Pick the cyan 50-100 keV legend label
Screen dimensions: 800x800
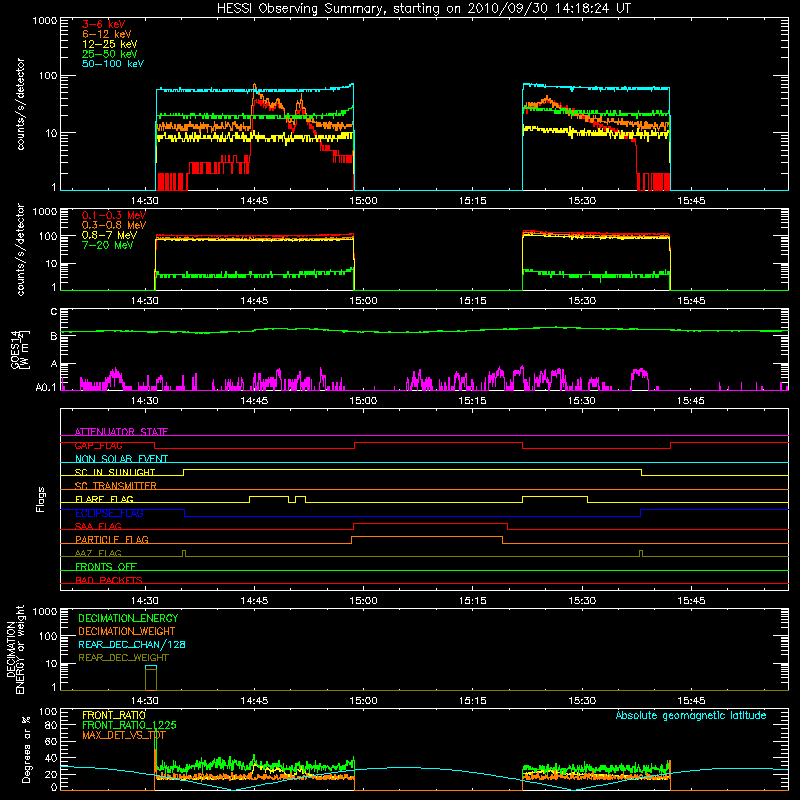click(x=113, y=64)
